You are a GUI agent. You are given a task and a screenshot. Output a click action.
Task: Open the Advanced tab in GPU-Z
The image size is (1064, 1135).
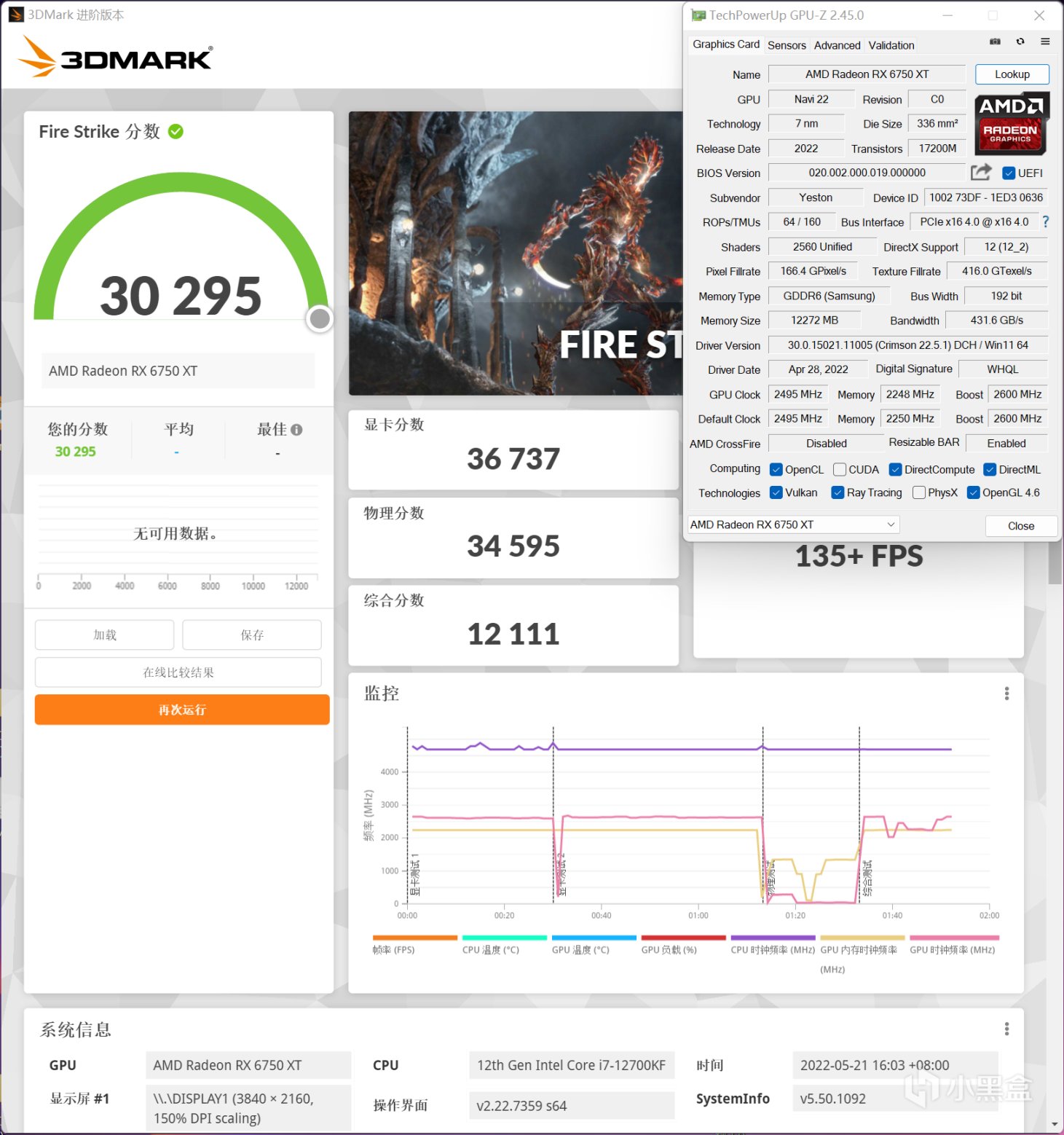click(837, 45)
